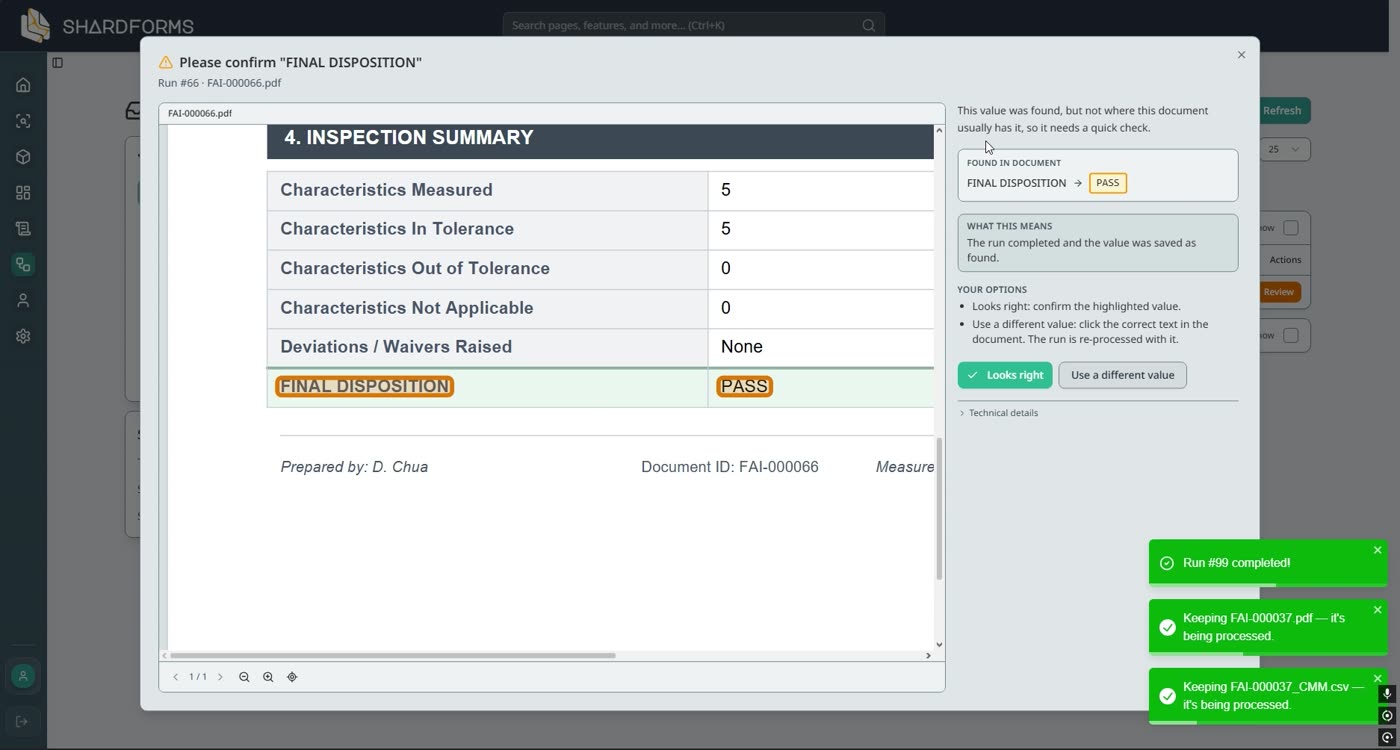Click the PDF scroll right arrow
This screenshot has height=750, width=1400.
(928, 656)
